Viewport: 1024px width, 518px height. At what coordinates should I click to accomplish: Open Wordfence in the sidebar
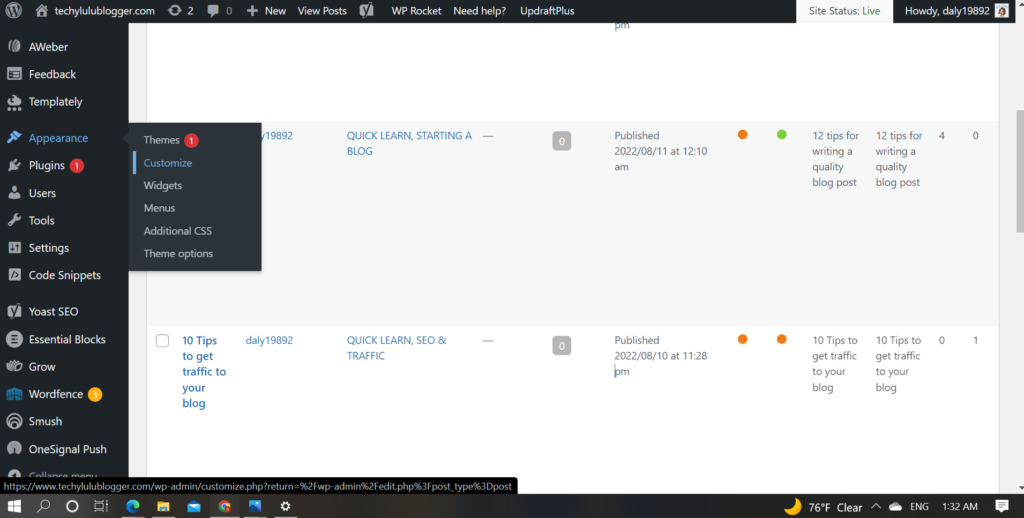[x=58, y=394]
